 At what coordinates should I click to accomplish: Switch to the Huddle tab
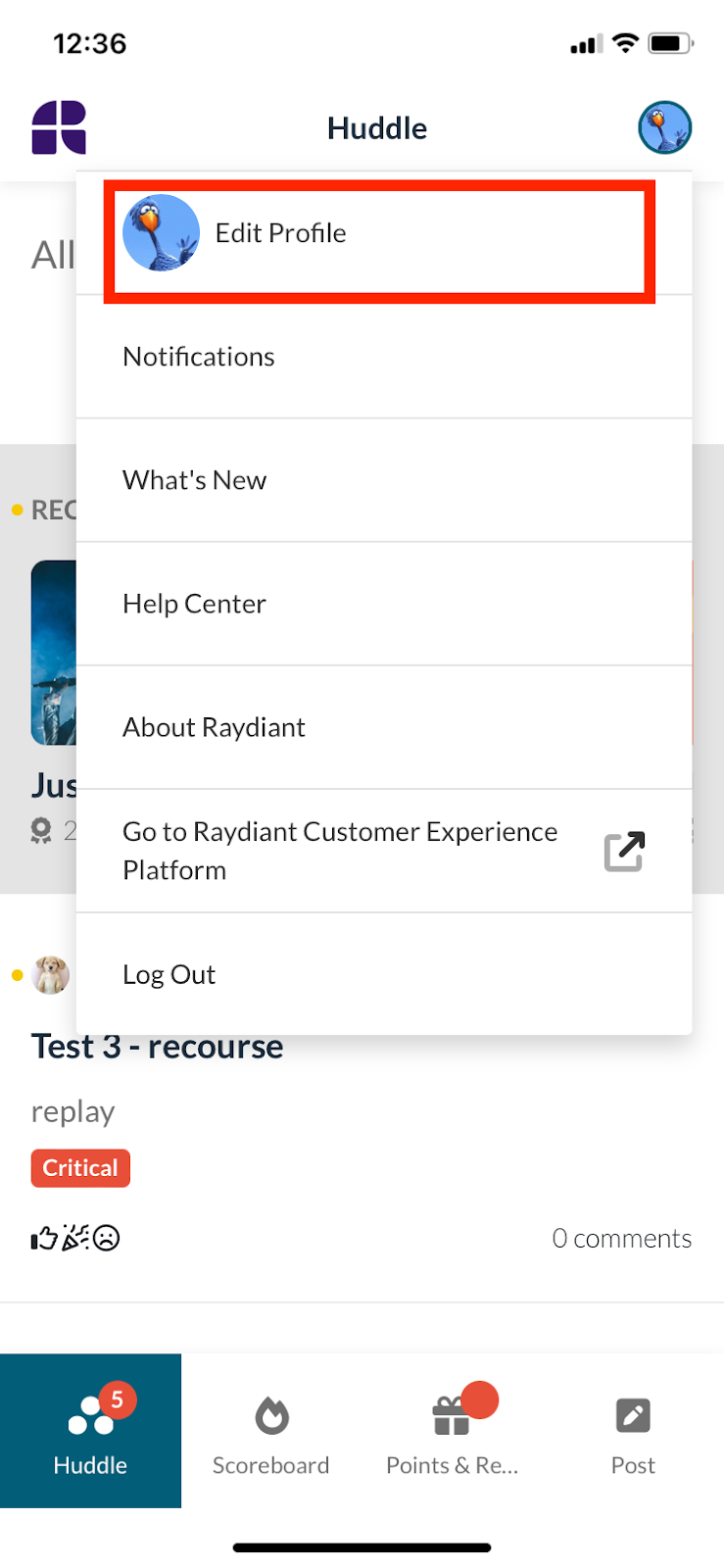tap(90, 1431)
